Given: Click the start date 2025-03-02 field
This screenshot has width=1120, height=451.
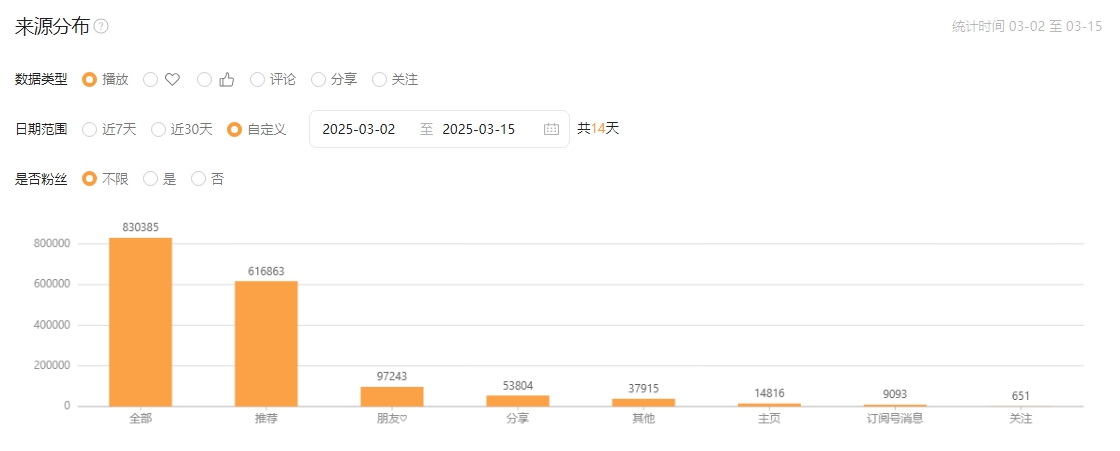Looking at the screenshot, I should tap(359, 129).
